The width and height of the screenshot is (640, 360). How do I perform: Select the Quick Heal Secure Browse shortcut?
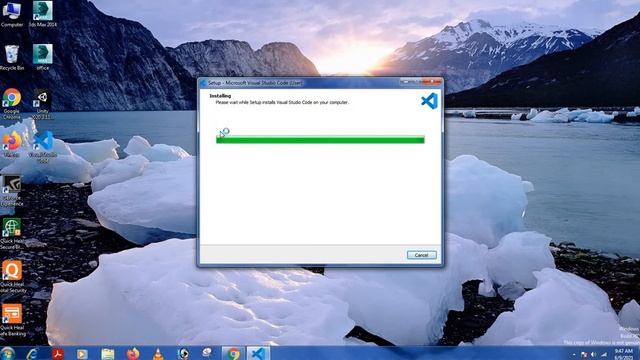click(12, 234)
